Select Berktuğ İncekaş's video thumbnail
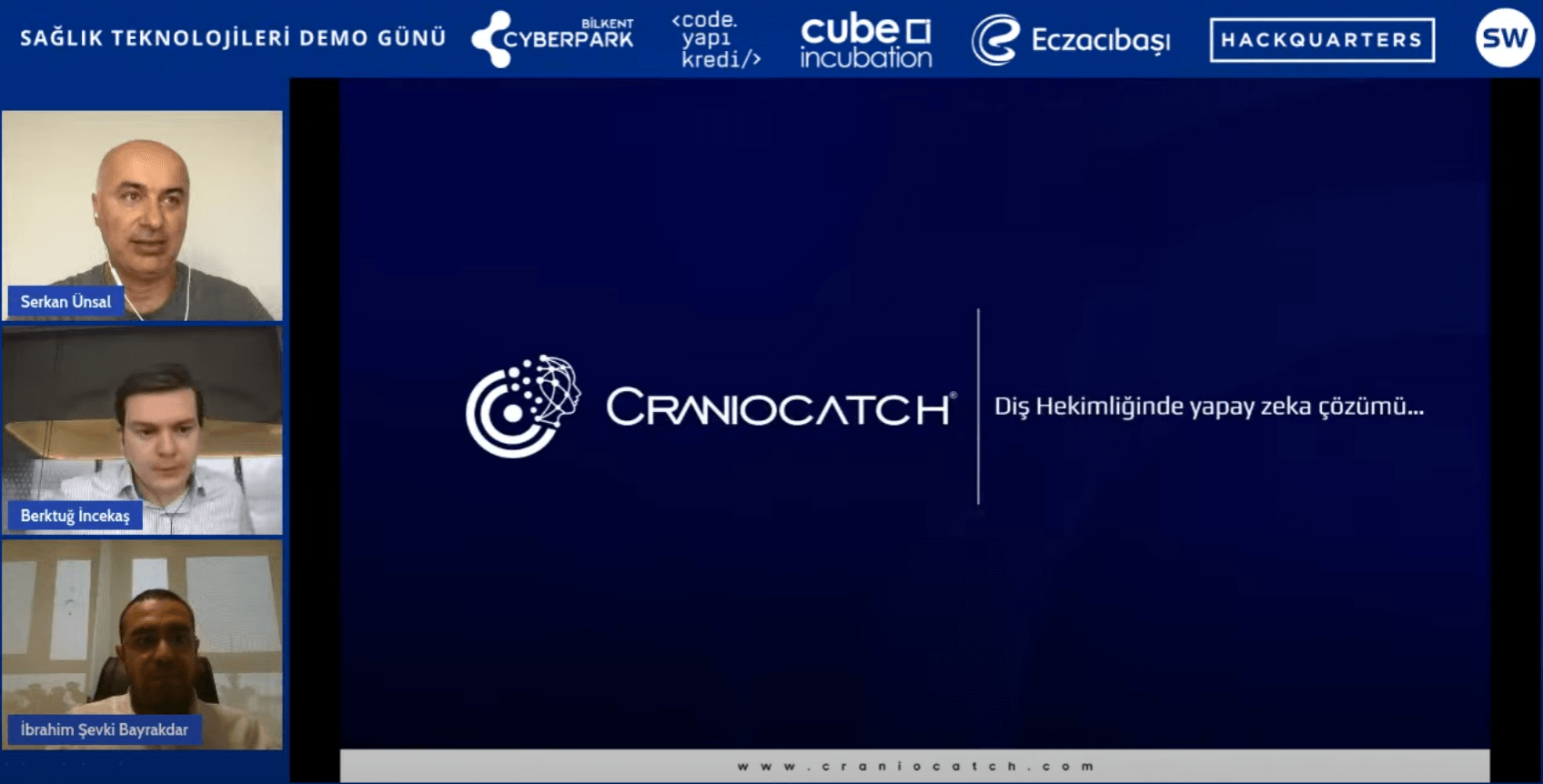The width and height of the screenshot is (1543, 784). pos(142,430)
